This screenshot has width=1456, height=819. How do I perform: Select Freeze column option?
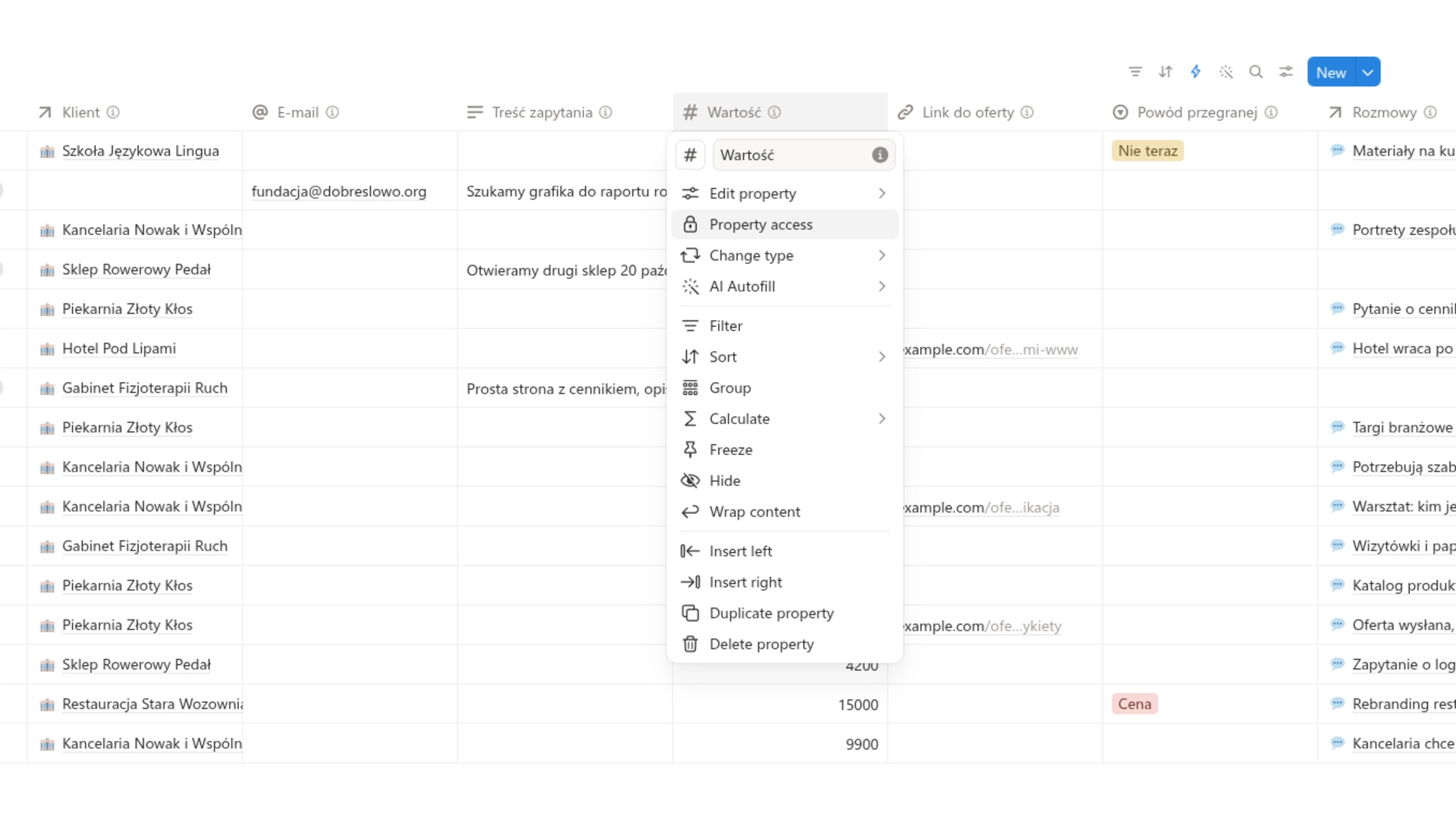(x=785, y=450)
